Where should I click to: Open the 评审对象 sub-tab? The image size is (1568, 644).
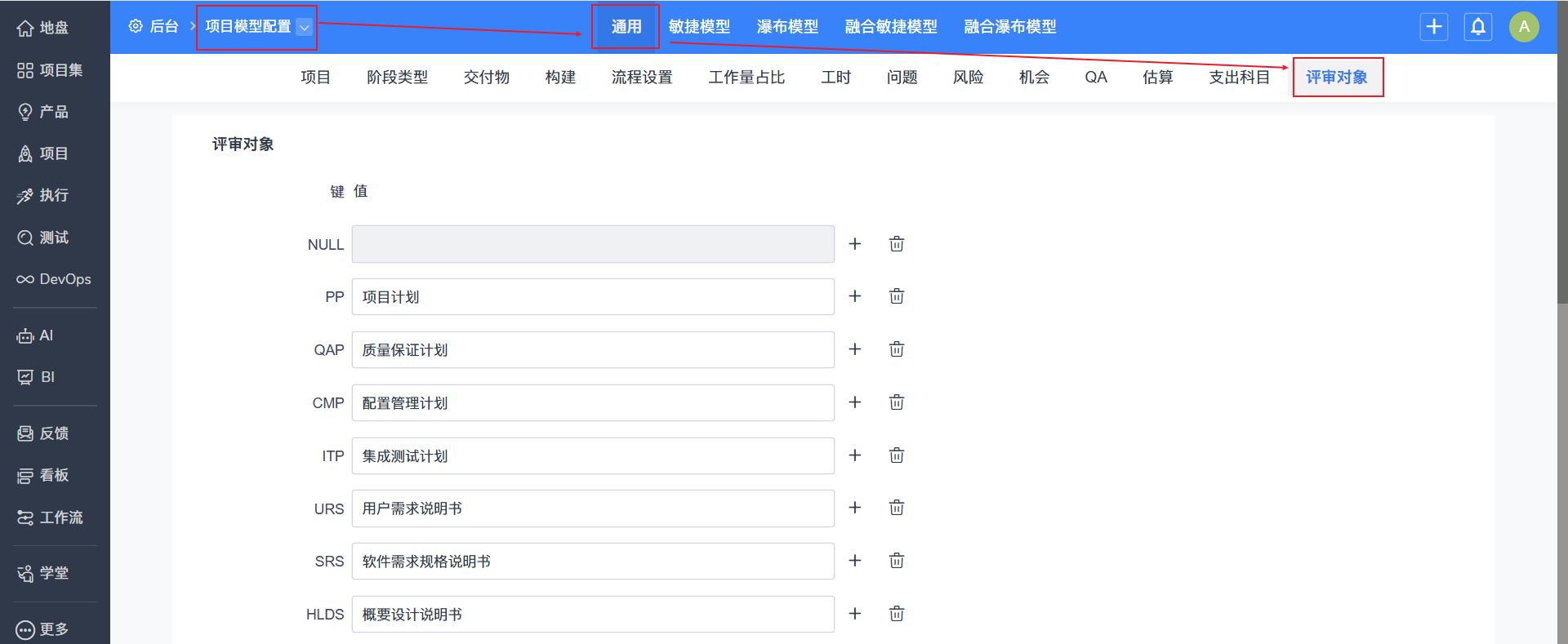pos(1337,78)
